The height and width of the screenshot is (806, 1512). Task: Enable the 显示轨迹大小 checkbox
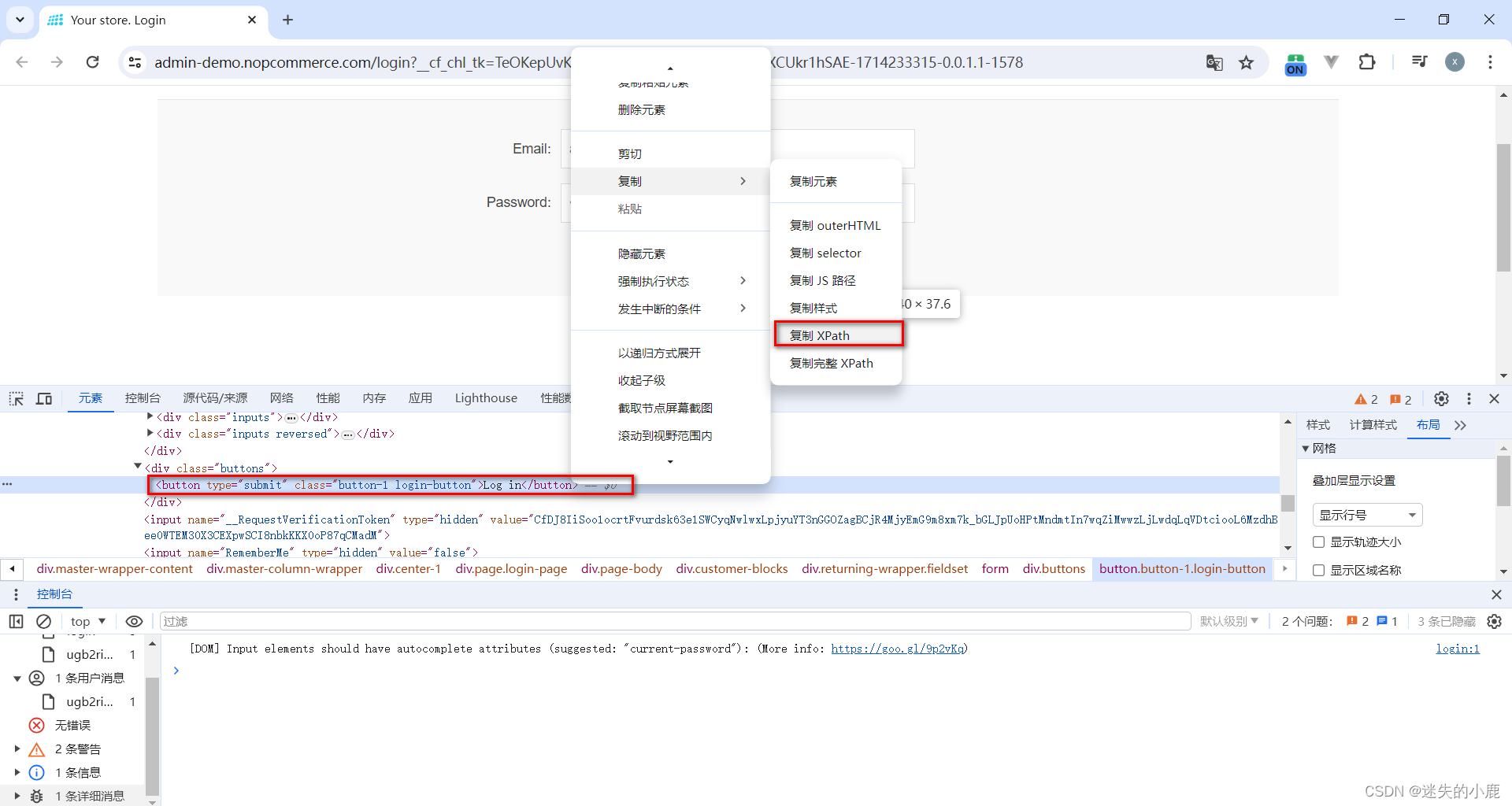click(1318, 542)
